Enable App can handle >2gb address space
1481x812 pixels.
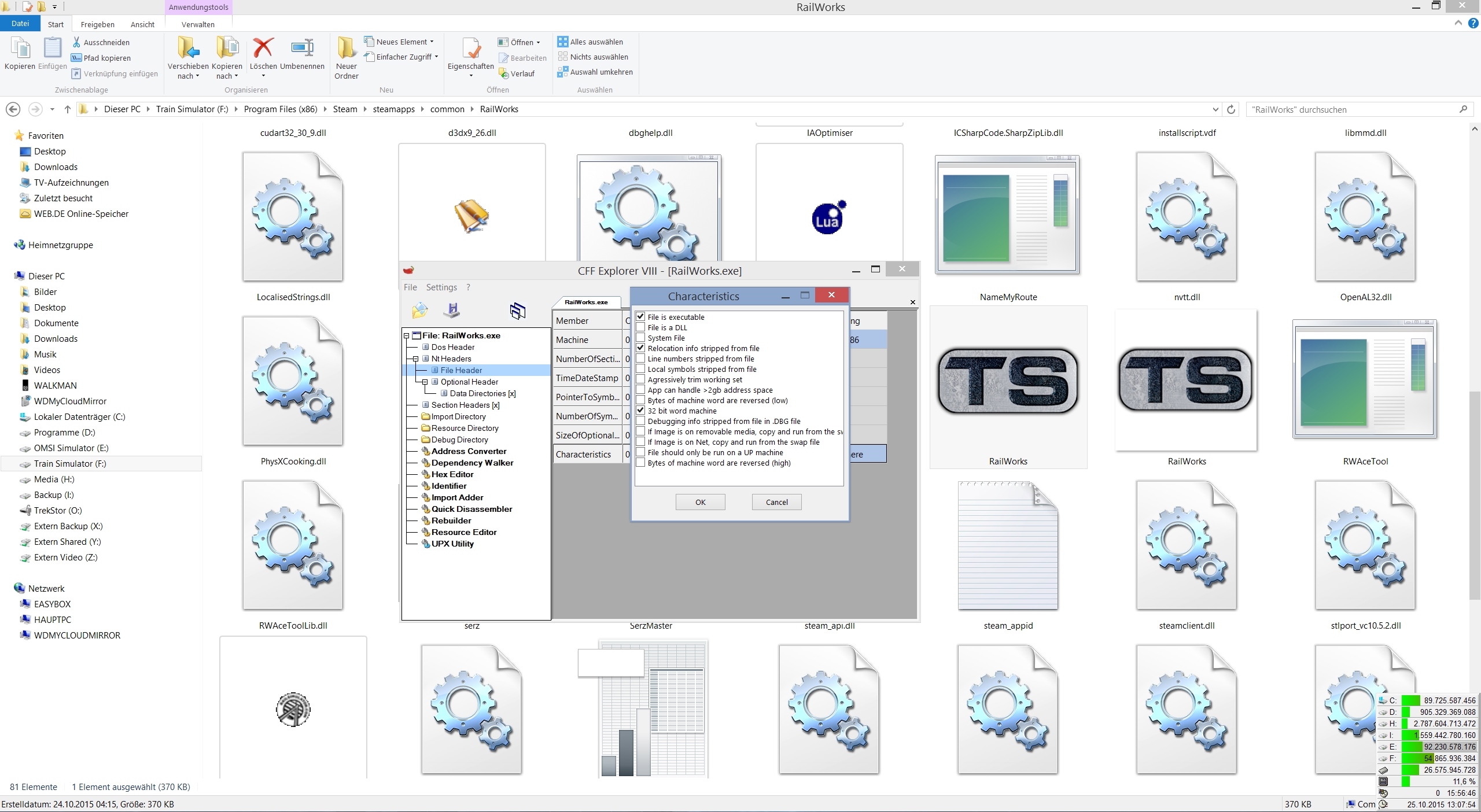640,390
